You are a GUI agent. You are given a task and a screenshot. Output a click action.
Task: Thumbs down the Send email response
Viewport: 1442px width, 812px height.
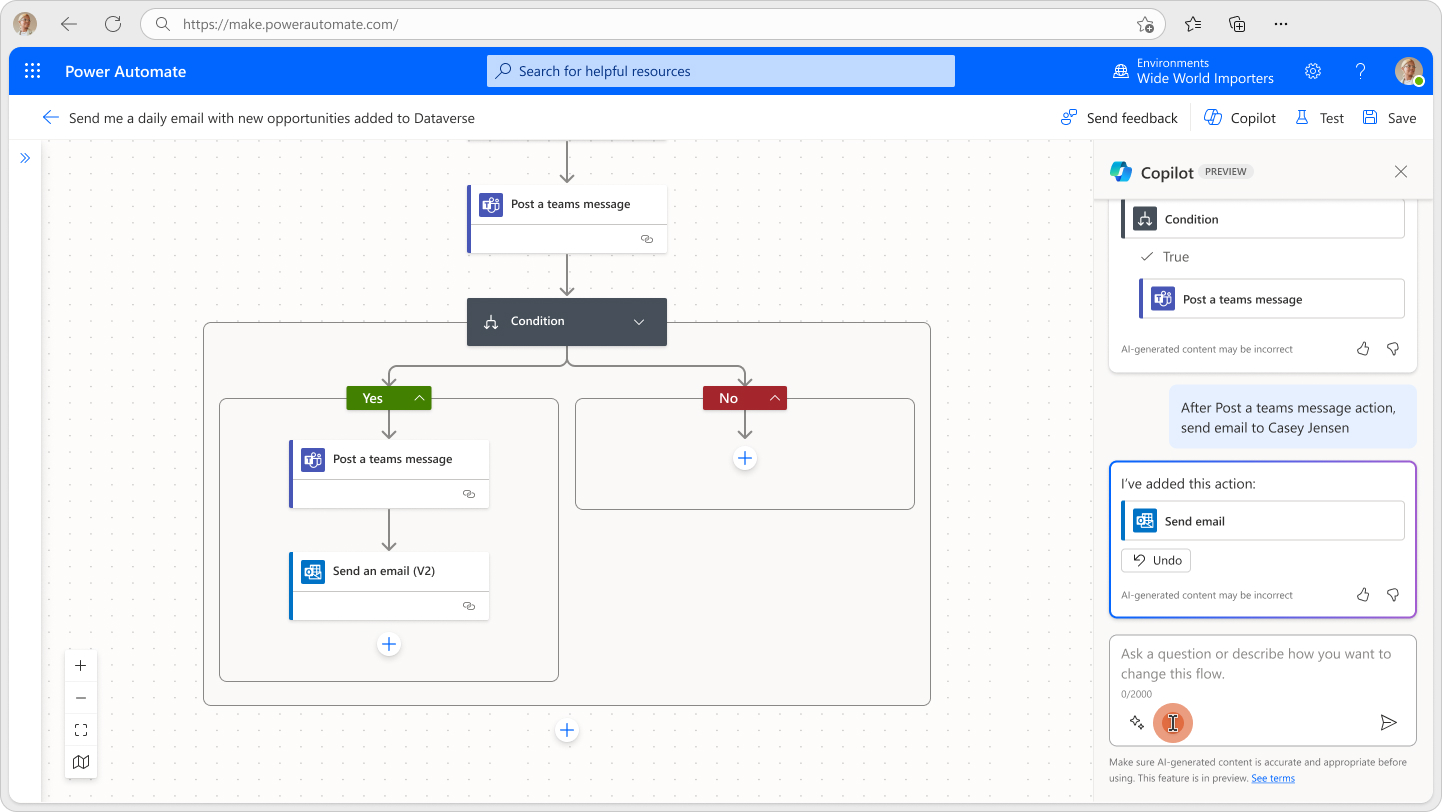(1393, 595)
